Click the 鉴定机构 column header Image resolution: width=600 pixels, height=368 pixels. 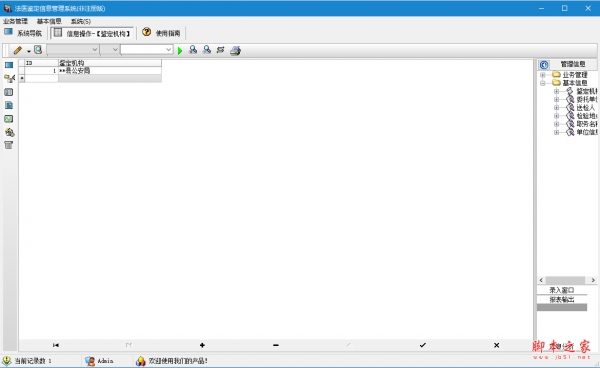pyautogui.click(x=109, y=63)
